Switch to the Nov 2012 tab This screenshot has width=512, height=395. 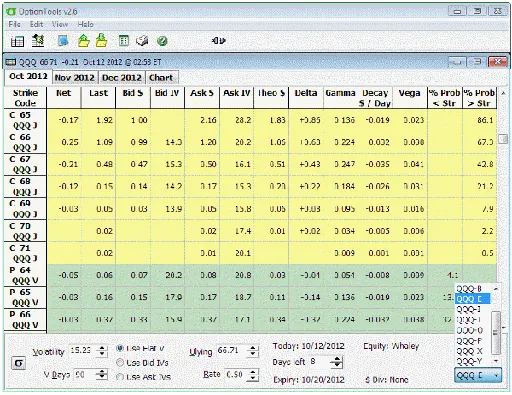click(75, 78)
